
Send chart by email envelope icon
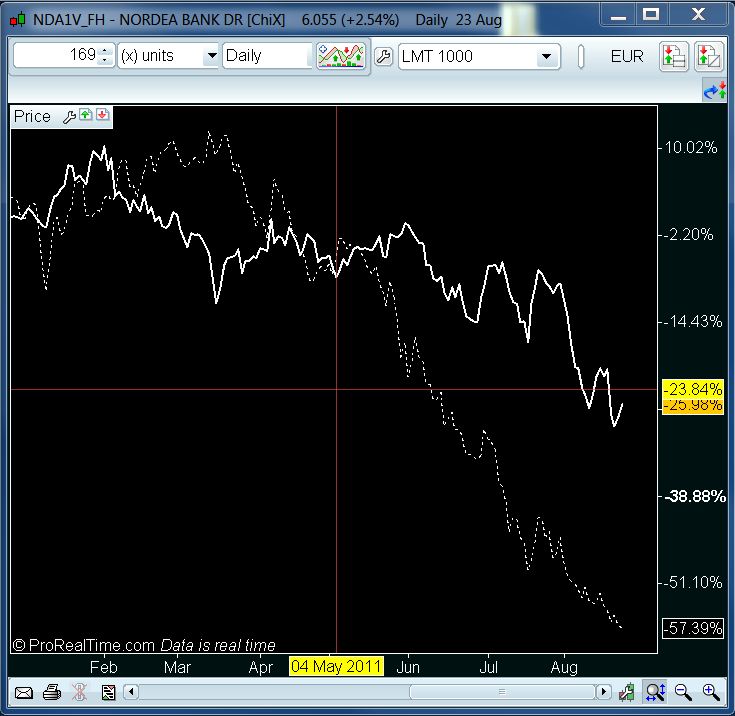coord(23,693)
